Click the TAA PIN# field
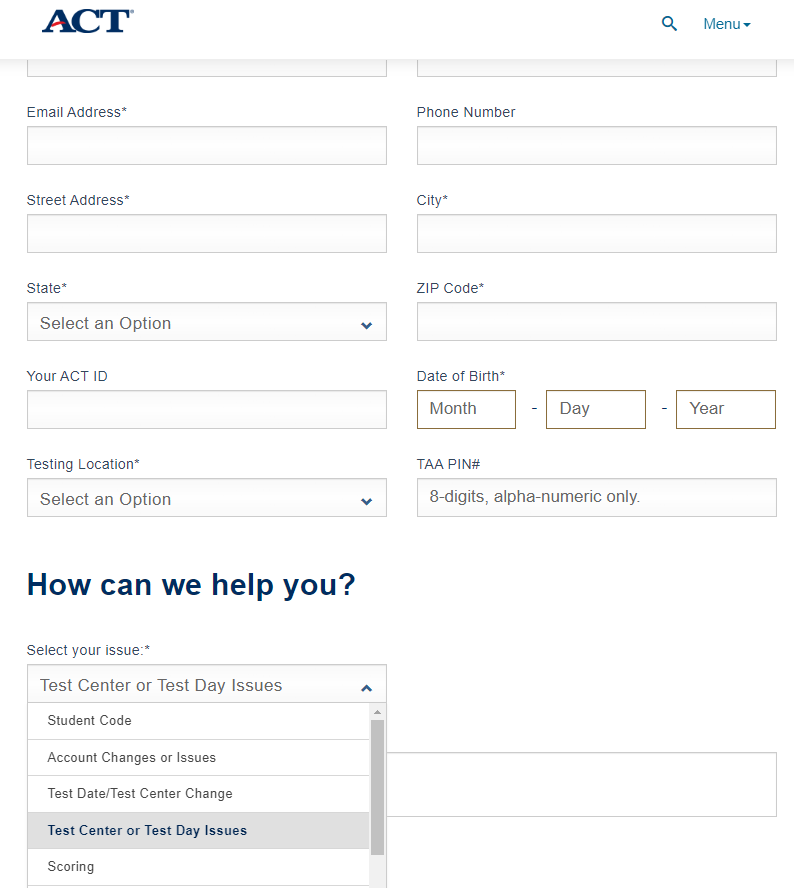Viewport: 794px width, 888px height. [x=597, y=498]
